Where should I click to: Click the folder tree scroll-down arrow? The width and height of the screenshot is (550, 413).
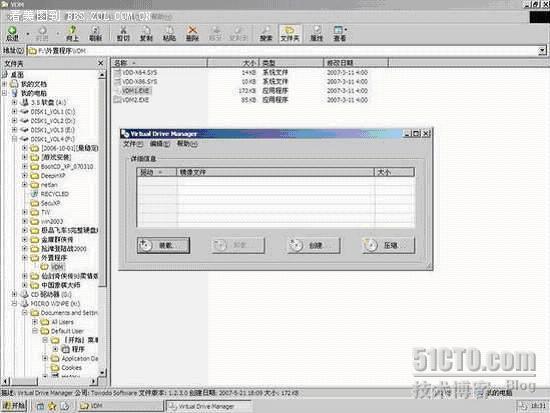[x=102, y=372]
